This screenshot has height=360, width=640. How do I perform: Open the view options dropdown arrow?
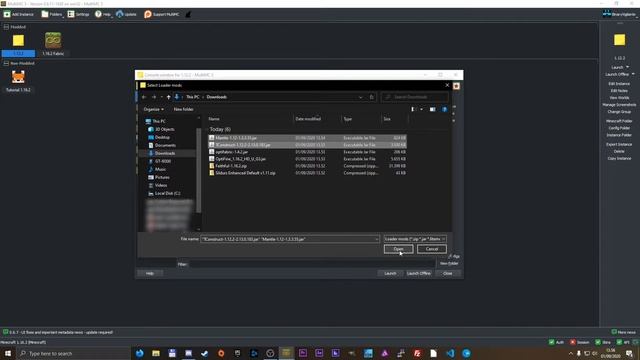[421, 109]
